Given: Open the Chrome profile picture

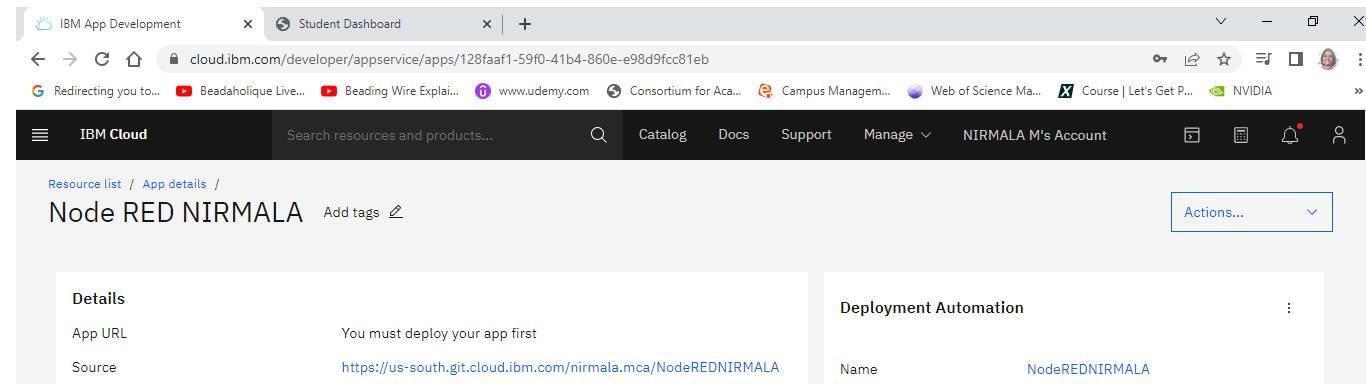Looking at the screenshot, I should [1329, 59].
